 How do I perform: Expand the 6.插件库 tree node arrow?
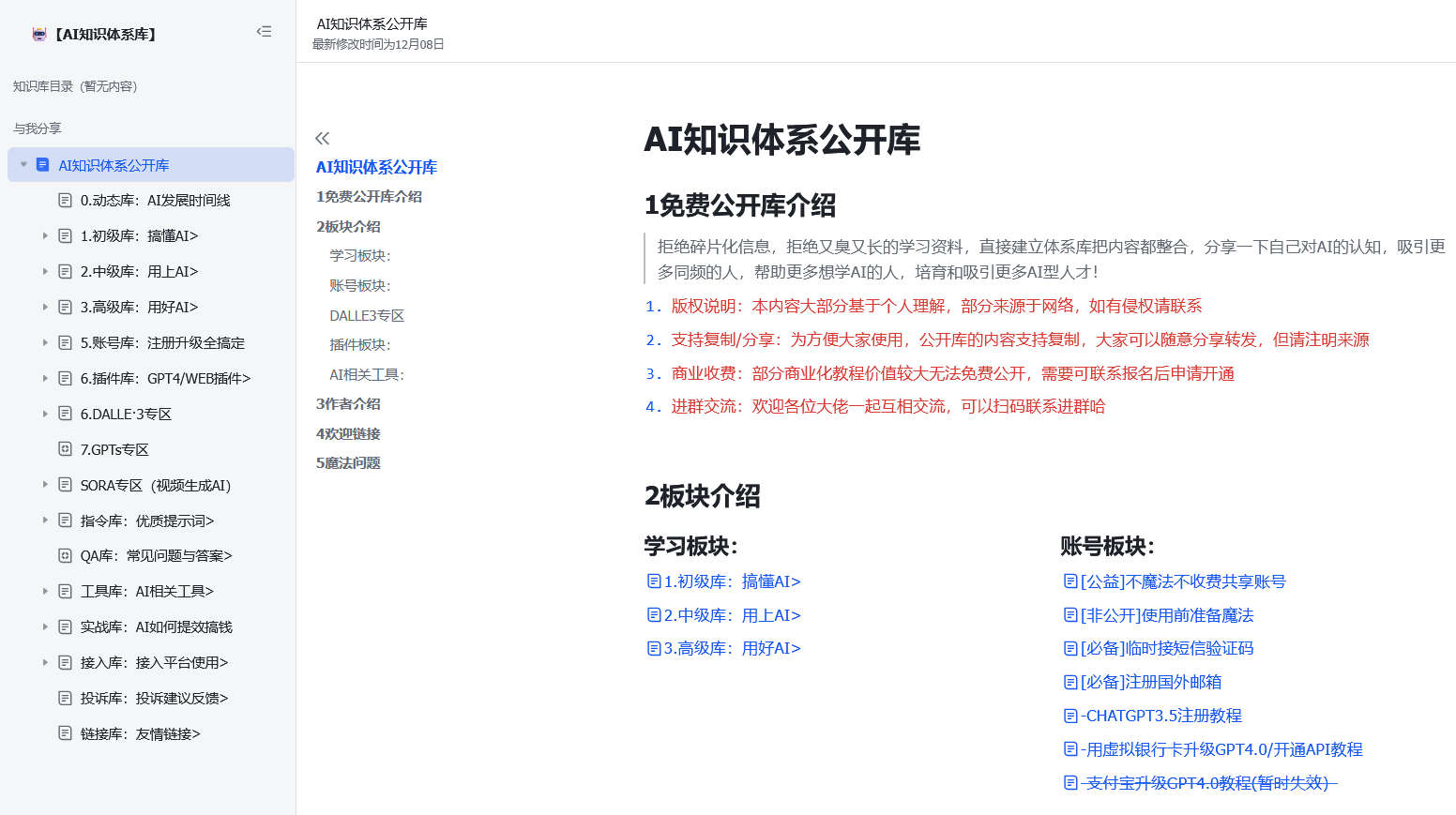pyautogui.click(x=44, y=379)
